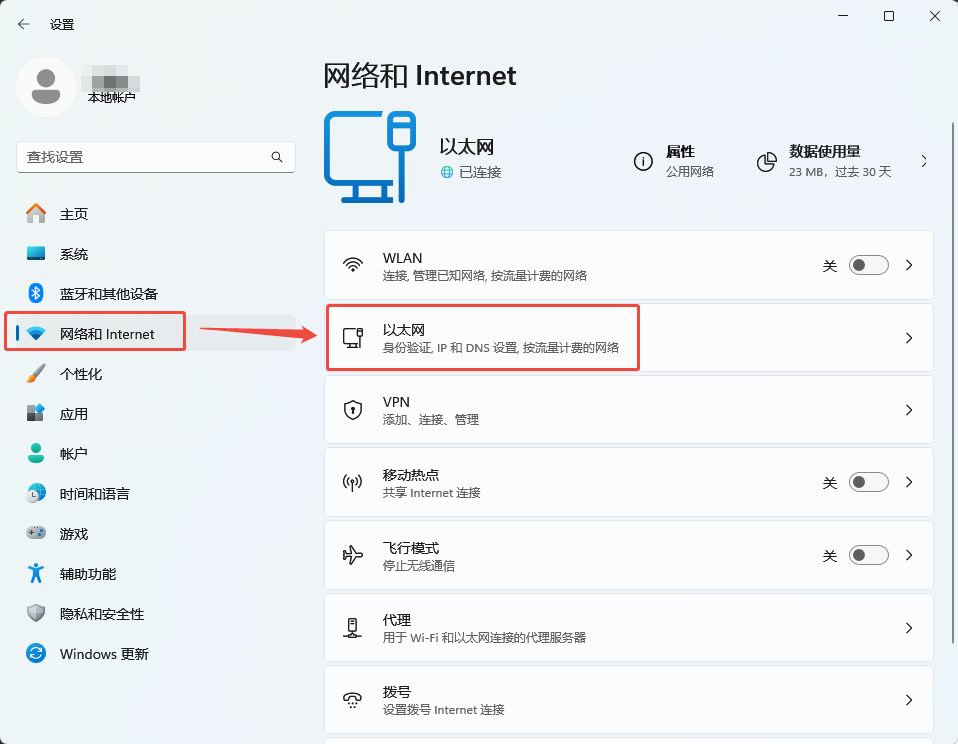Viewport: 958px width, 744px height.
Task: Open the Proxy (代理) row chevron
Action: point(909,628)
